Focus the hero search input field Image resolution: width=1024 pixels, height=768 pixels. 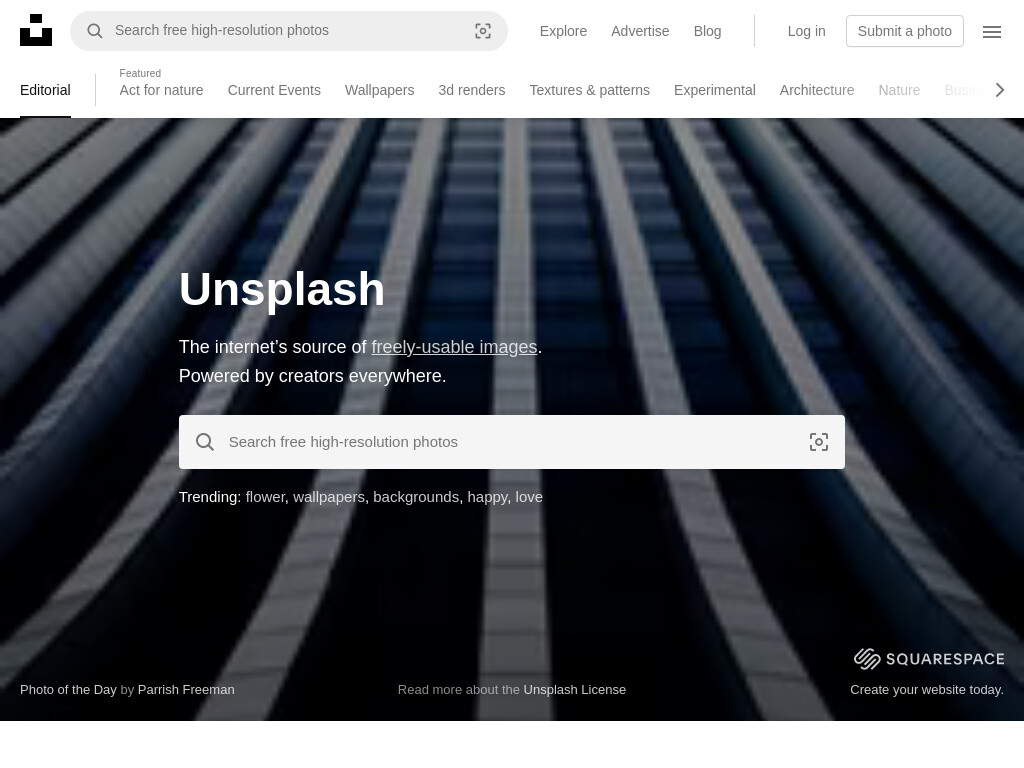point(512,442)
